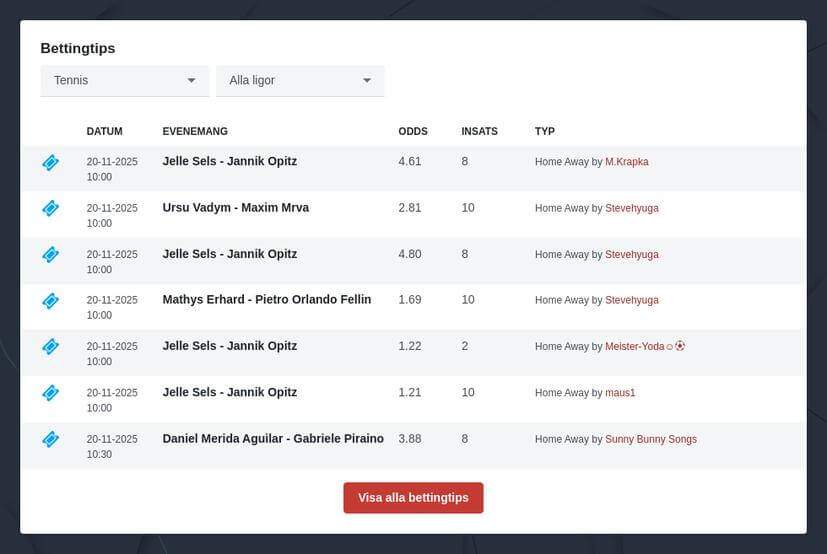Open Mathys Erhard - Pietro Orlando Fellin event
827x554 pixels.
266,300
